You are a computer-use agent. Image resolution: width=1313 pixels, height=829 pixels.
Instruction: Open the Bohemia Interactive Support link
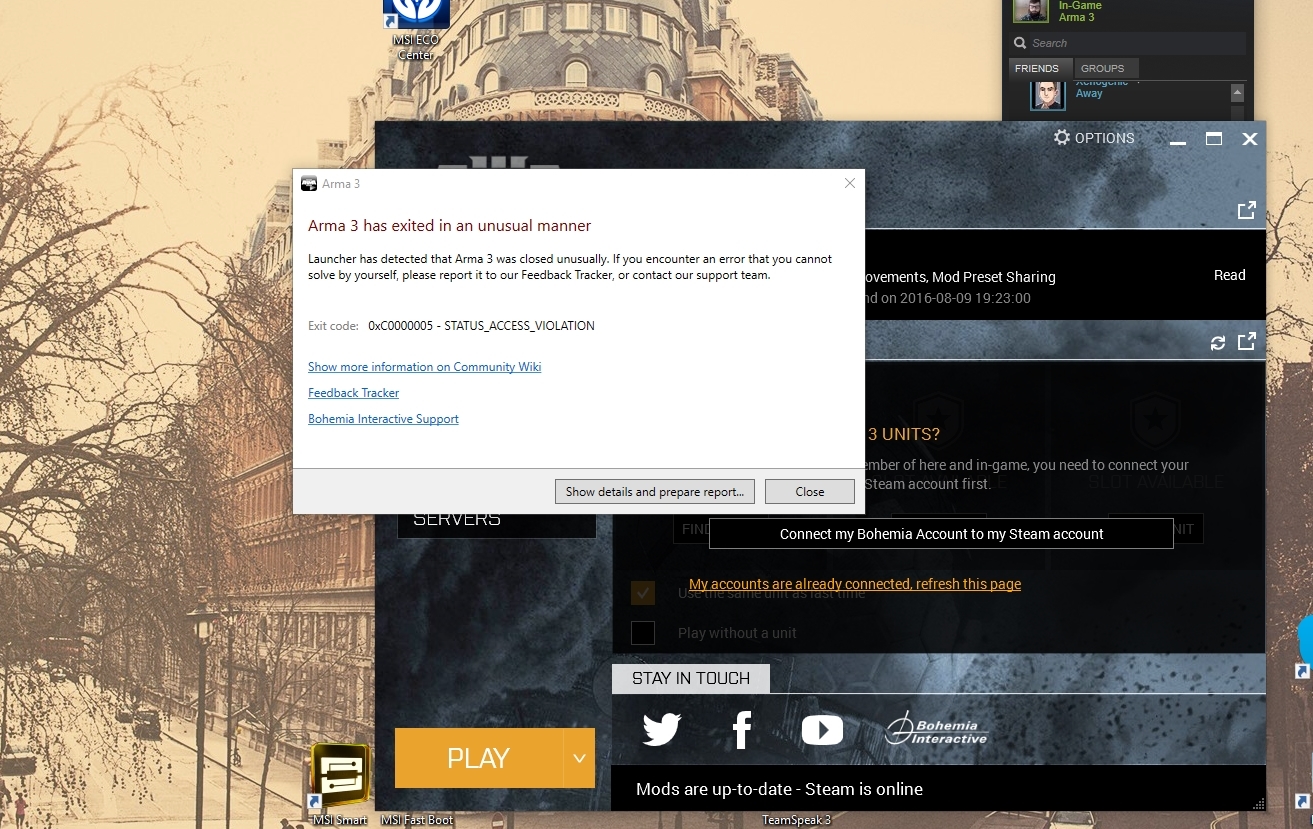pyautogui.click(x=383, y=419)
